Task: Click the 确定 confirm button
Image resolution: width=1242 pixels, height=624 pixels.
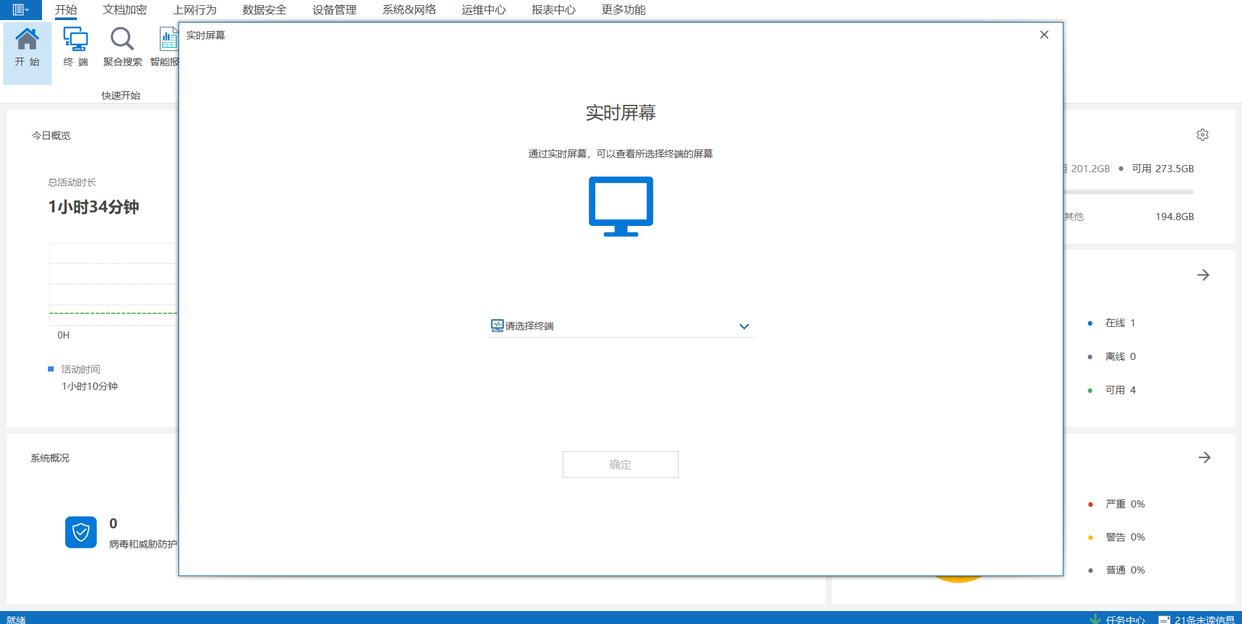Action: click(620, 464)
